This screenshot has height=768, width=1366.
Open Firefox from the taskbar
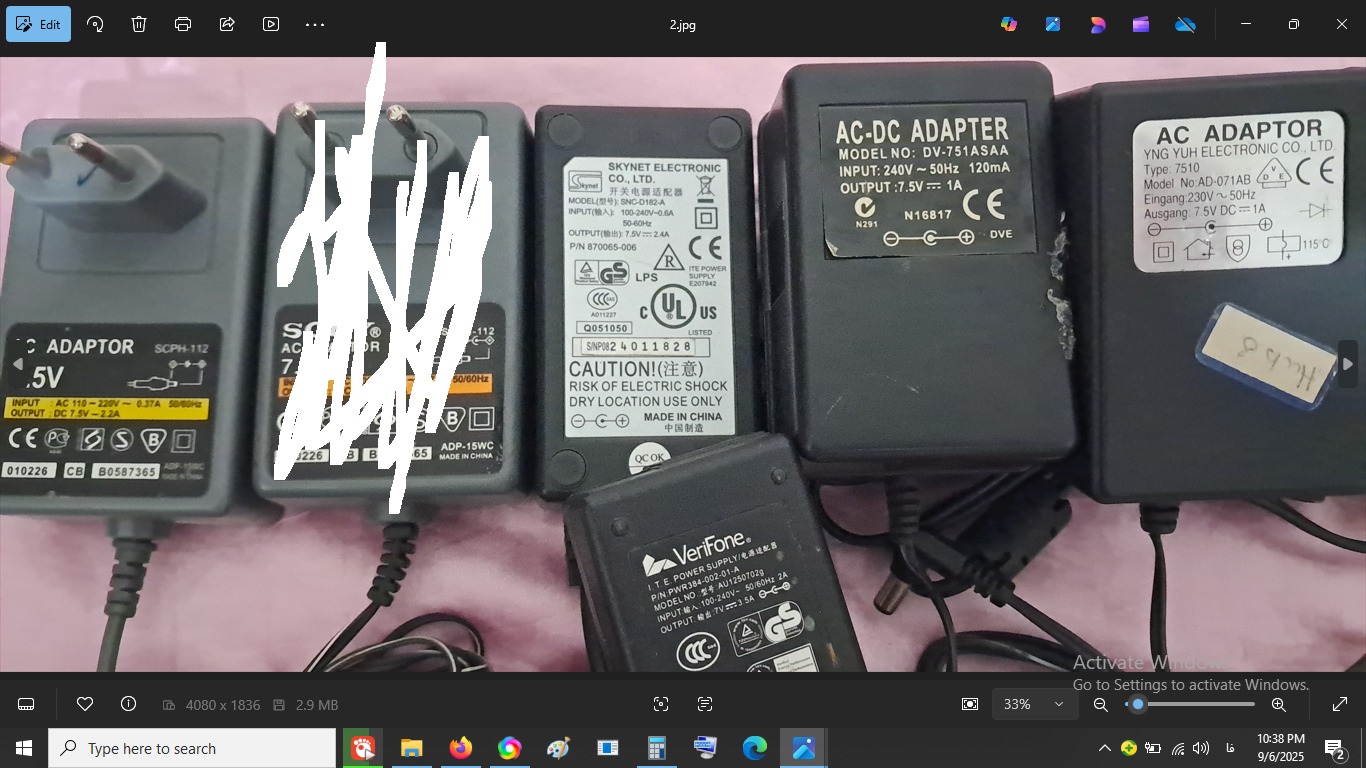(x=460, y=748)
